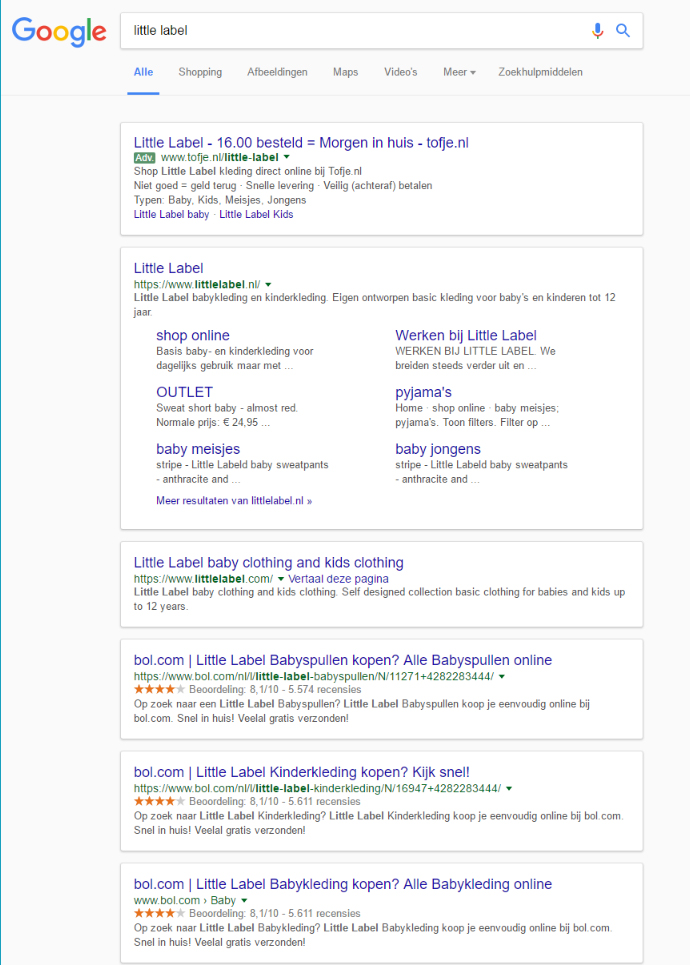Open dropdown arrow next to little-label-kinderkleding URL
This screenshot has height=965, width=690.
pyautogui.click(x=509, y=788)
